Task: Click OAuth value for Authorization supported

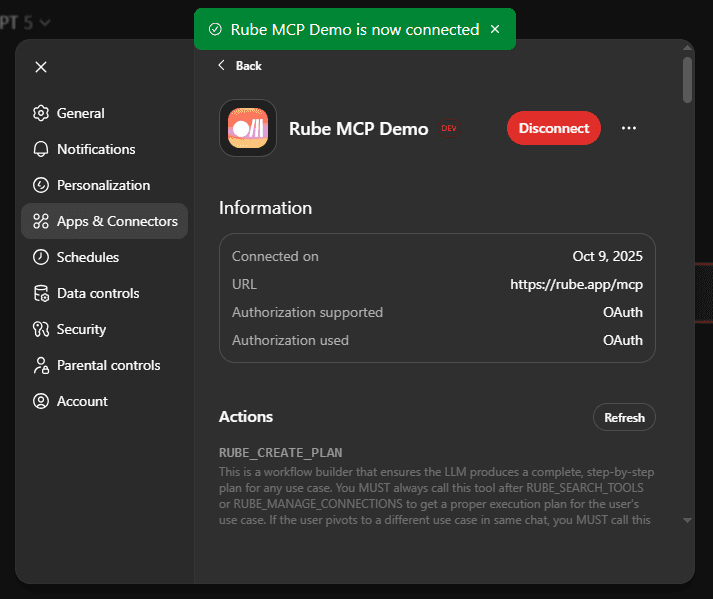Action: pyautogui.click(x=623, y=312)
